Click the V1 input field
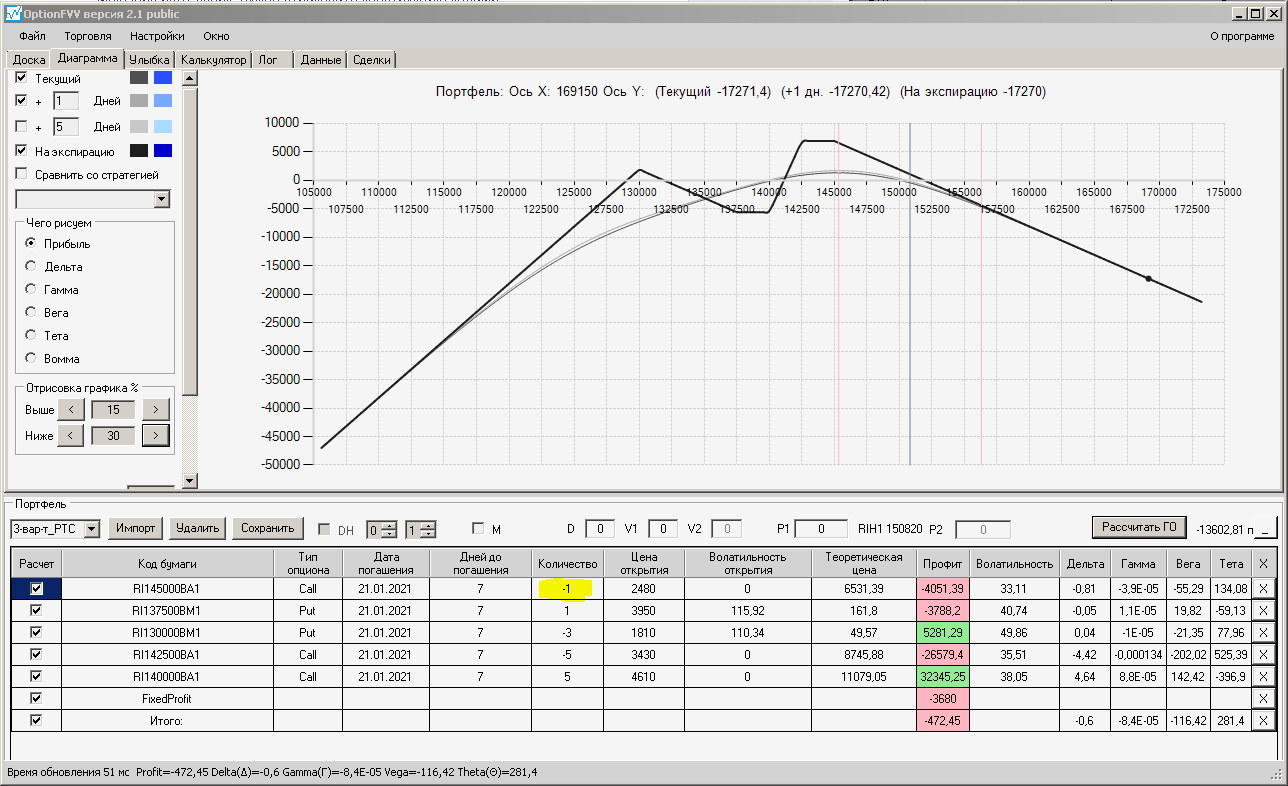 (663, 529)
